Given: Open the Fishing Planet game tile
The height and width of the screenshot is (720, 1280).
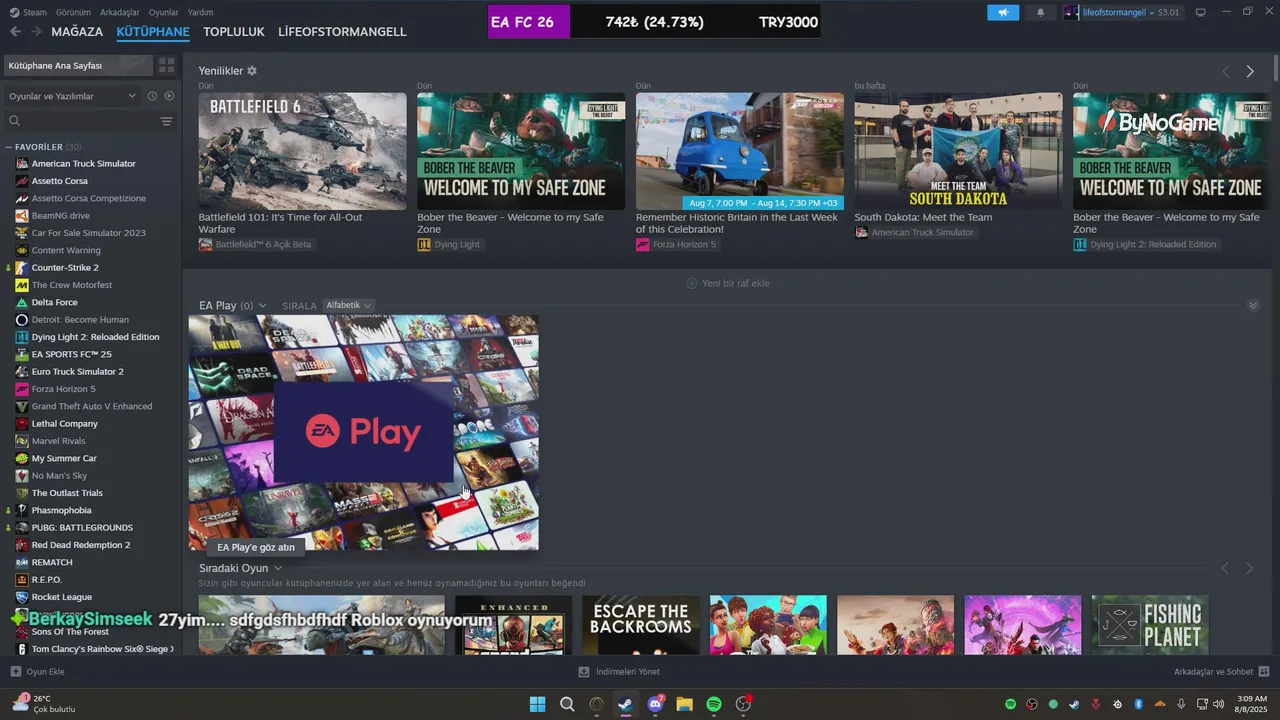Looking at the screenshot, I should click(1150, 625).
